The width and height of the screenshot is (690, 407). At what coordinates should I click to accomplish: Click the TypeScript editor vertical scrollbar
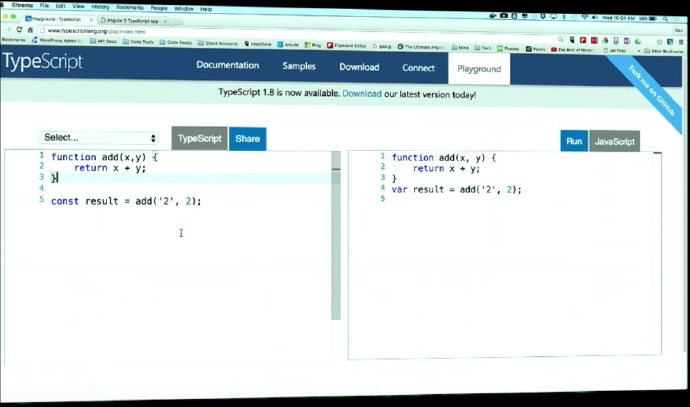(336, 235)
